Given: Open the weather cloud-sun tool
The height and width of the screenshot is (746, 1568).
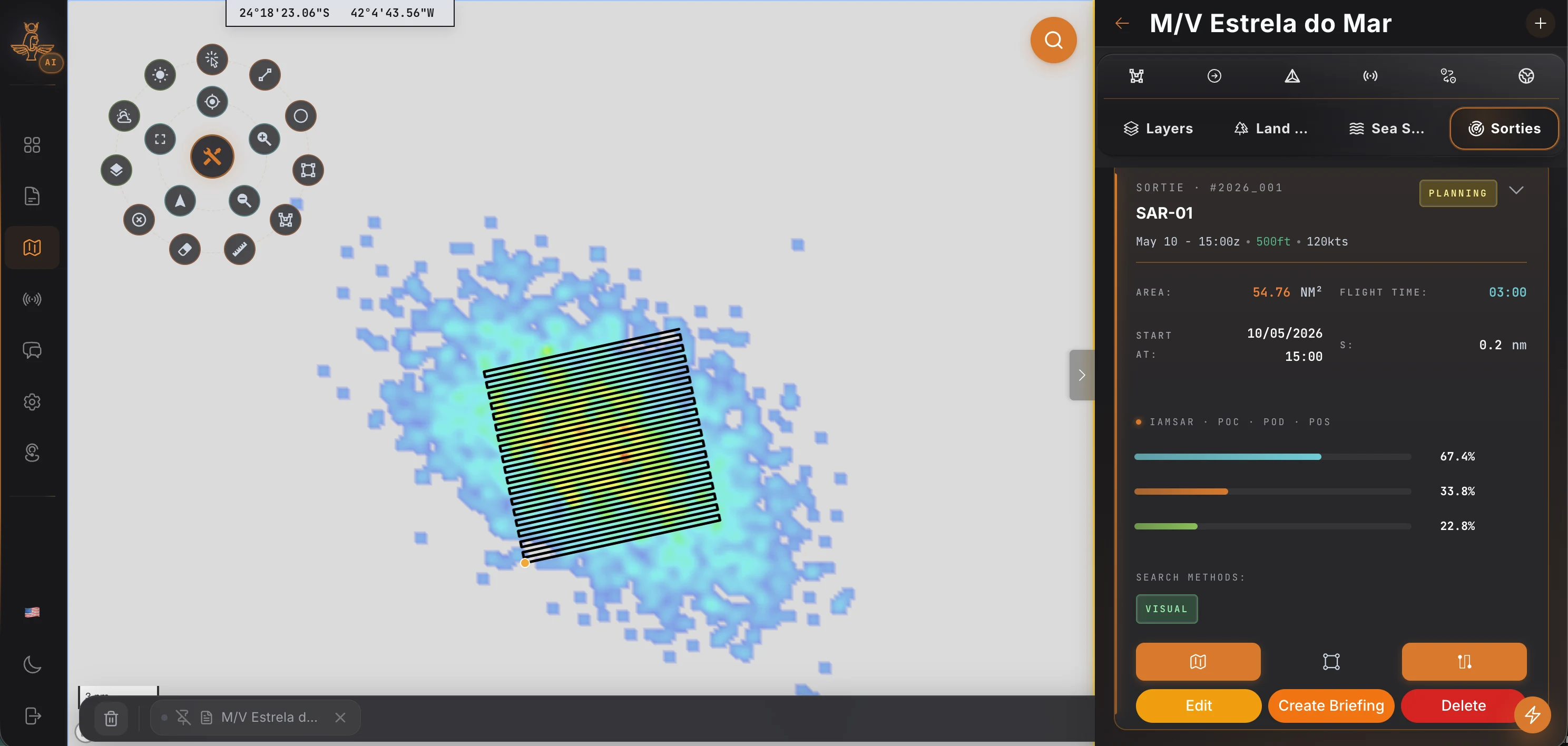Looking at the screenshot, I should click(124, 115).
